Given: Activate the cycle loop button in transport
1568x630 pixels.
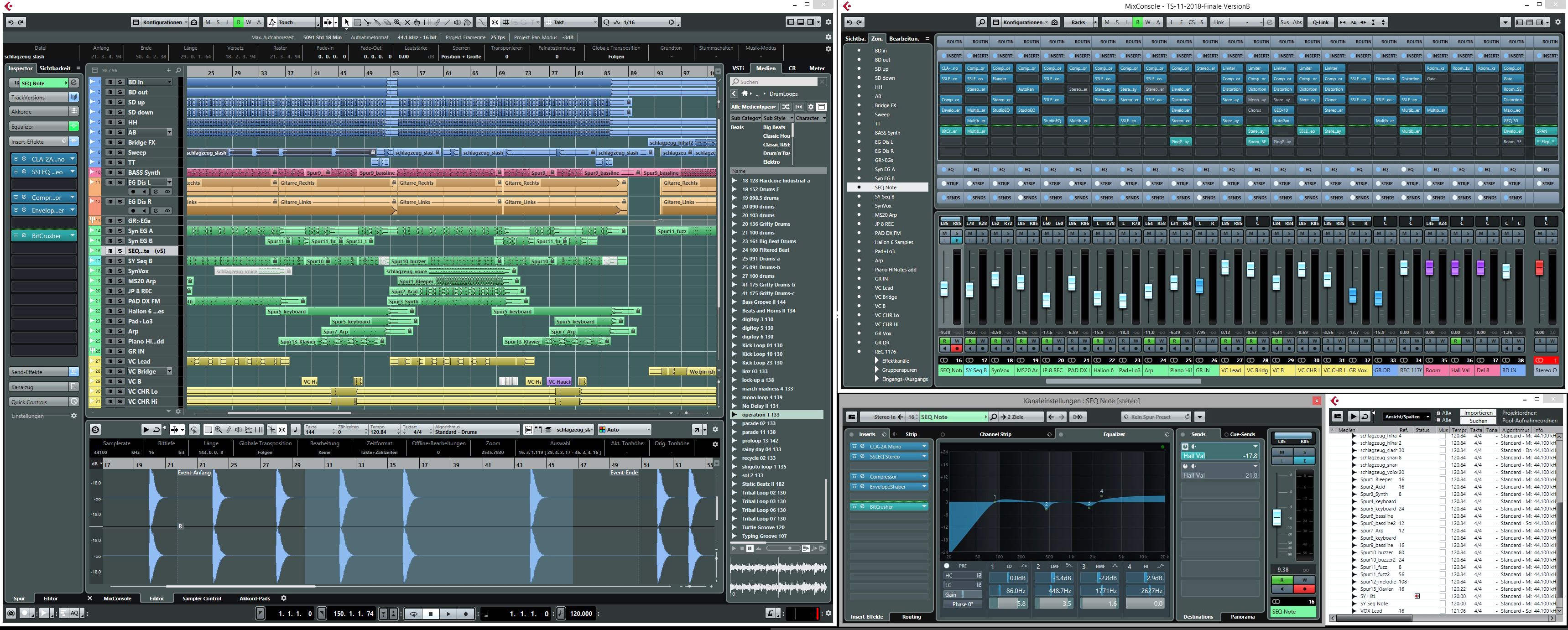Looking at the screenshot, I should pyautogui.click(x=414, y=614).
